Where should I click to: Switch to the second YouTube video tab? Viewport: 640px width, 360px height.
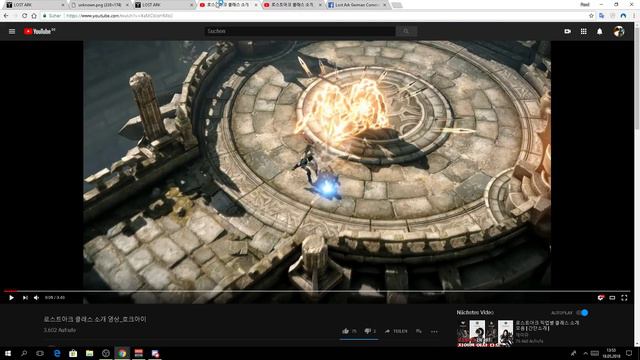click(x=293, y=5)
